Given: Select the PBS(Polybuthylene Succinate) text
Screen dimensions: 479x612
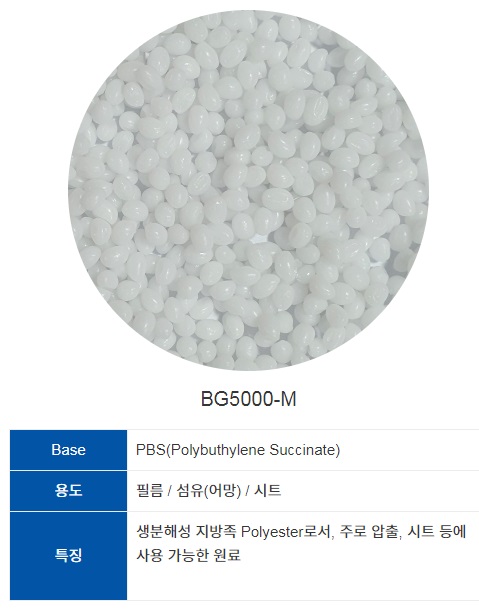Looking at the screenshot, I should coord(238,450).
